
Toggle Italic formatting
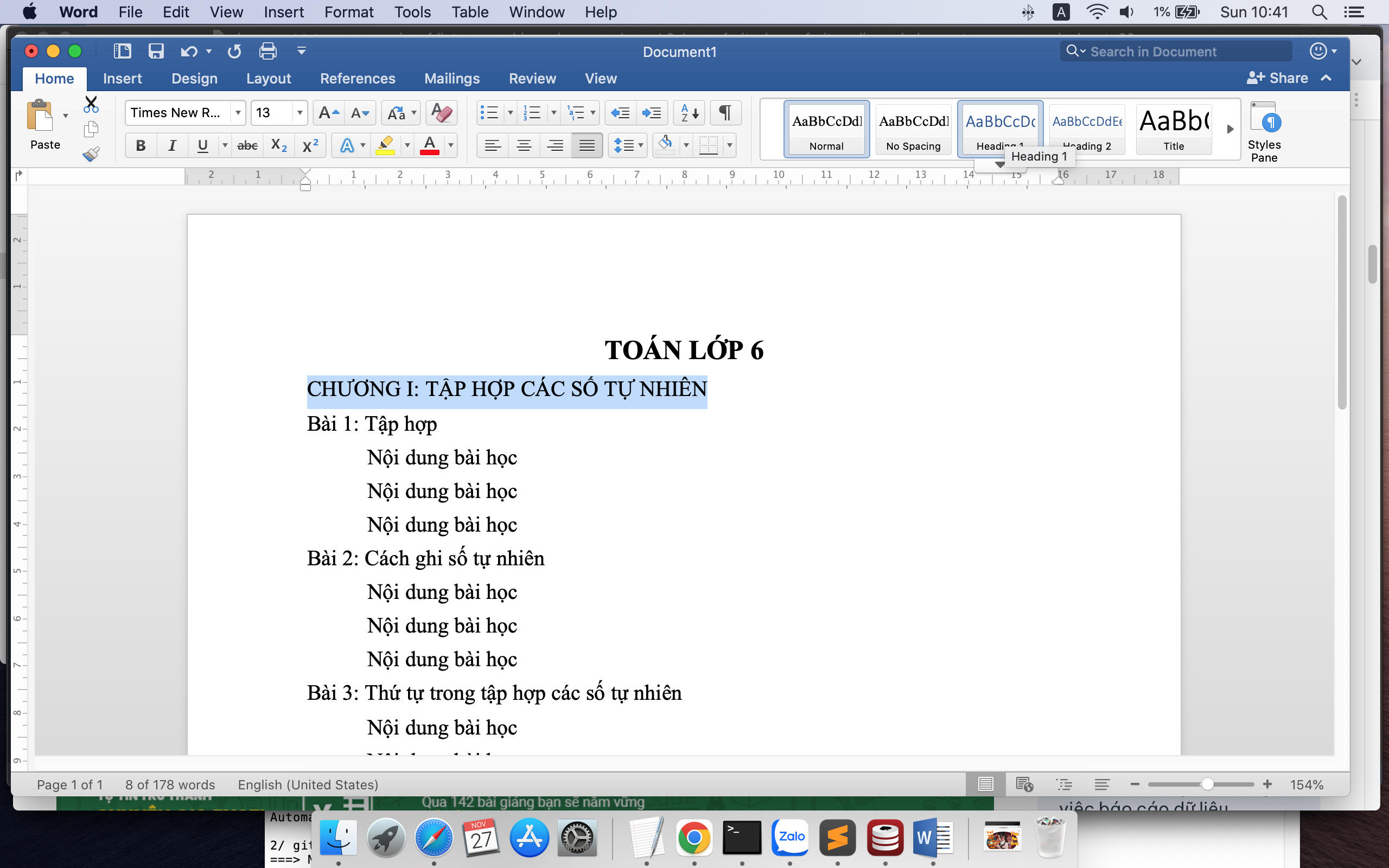(x=171, y=145)
